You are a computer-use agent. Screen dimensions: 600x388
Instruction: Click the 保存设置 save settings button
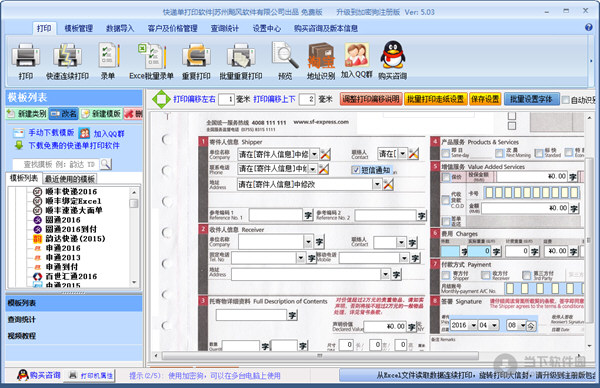point(485,99)
